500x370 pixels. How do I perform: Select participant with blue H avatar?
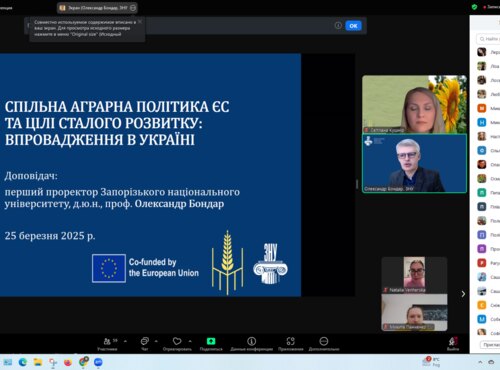coord(482,122)
